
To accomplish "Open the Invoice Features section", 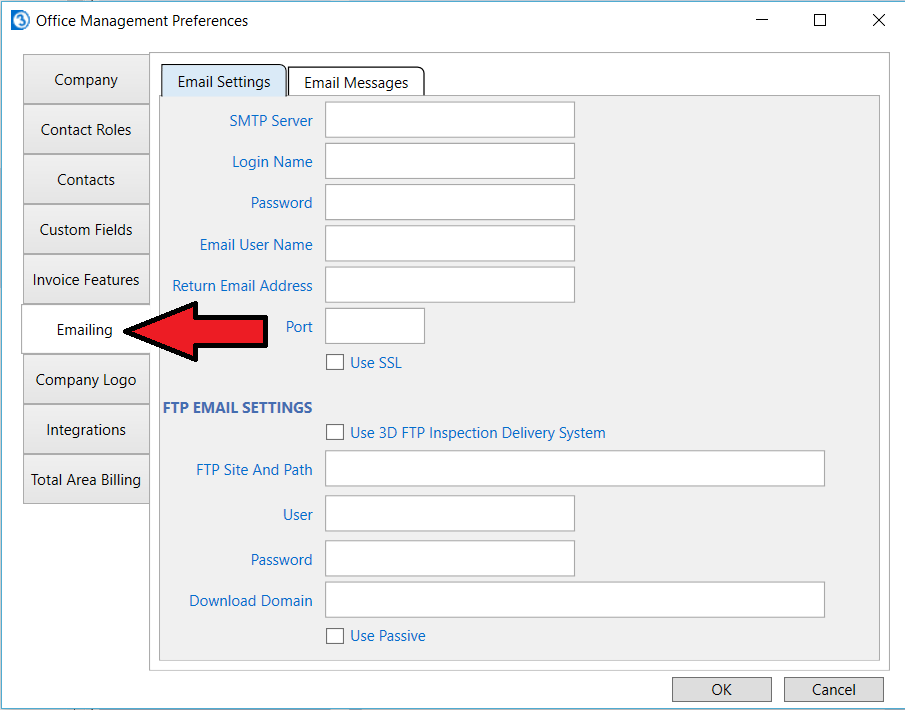I will (x=86, y=279).
